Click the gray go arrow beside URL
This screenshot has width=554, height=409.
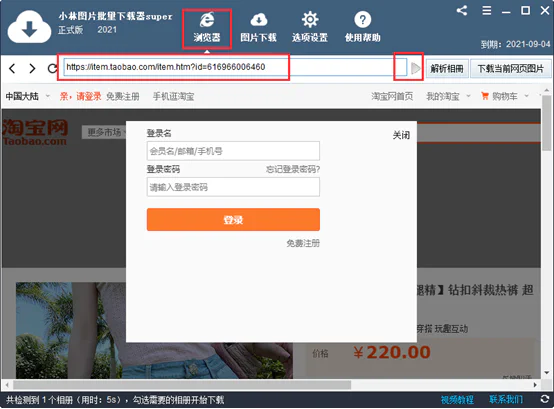click(416, 68)
